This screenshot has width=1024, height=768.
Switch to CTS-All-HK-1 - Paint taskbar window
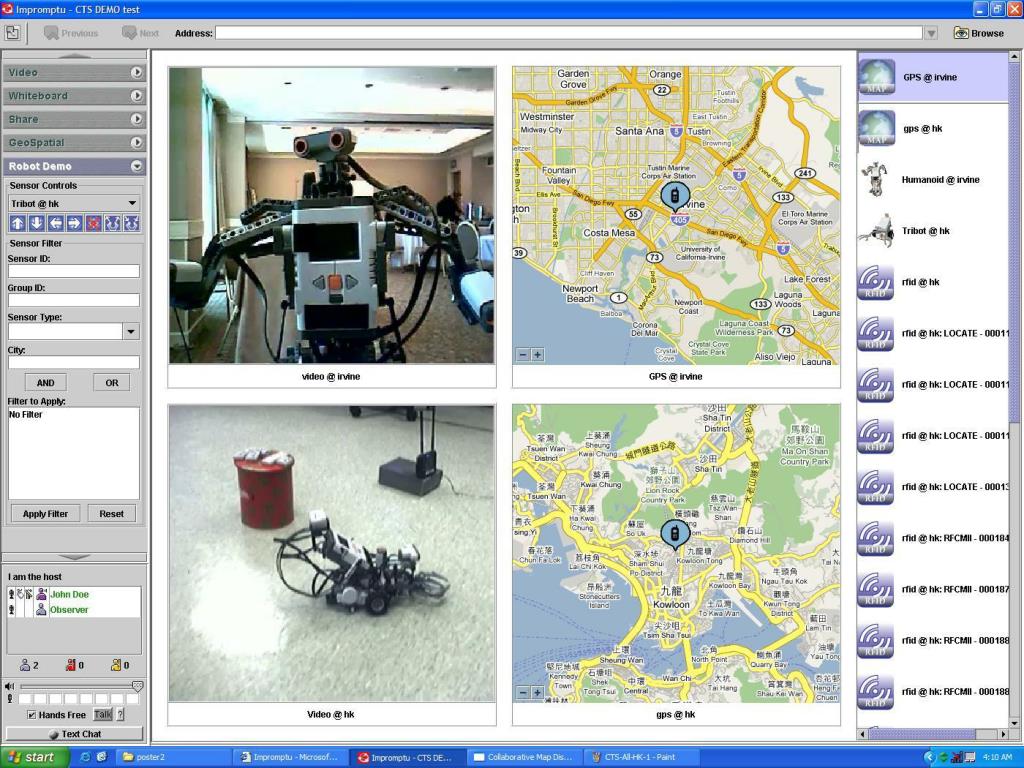641,757
